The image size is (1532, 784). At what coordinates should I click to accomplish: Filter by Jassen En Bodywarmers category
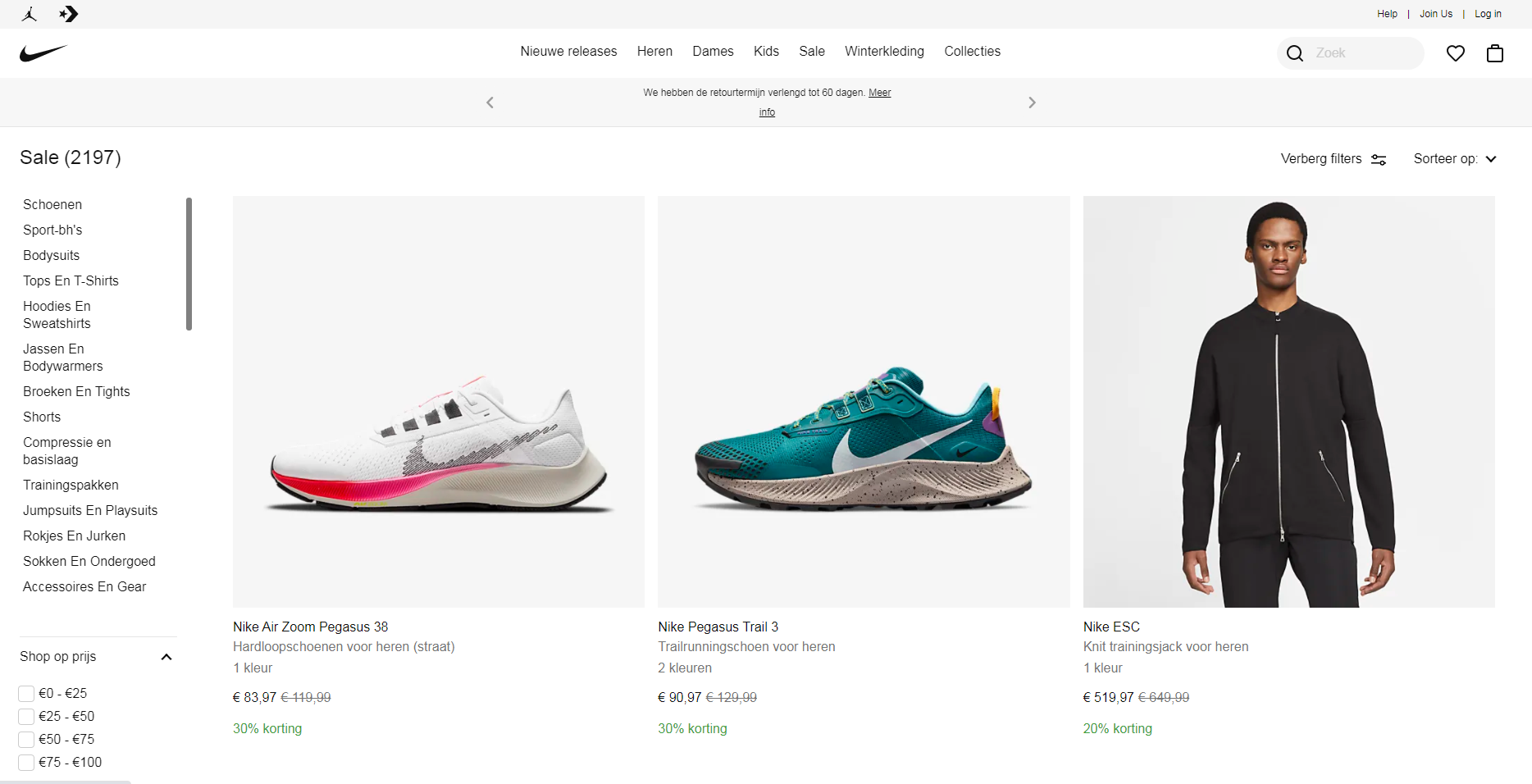click(x=63, y=358)
